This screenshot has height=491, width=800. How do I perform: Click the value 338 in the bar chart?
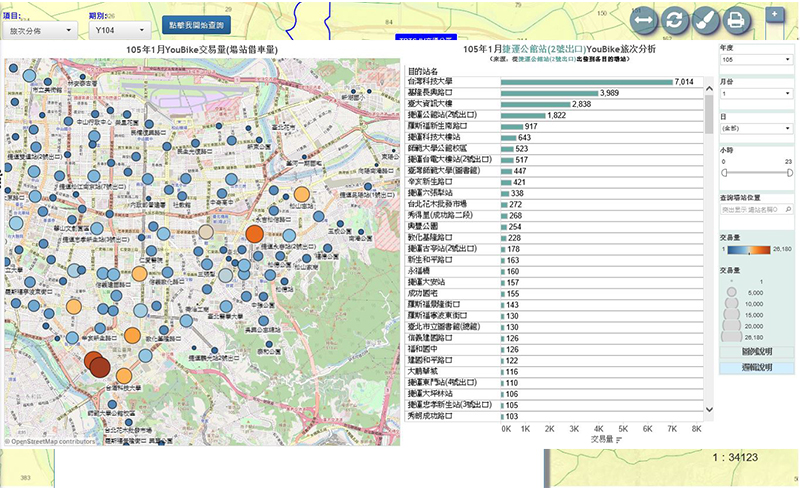tap(517, 193)
